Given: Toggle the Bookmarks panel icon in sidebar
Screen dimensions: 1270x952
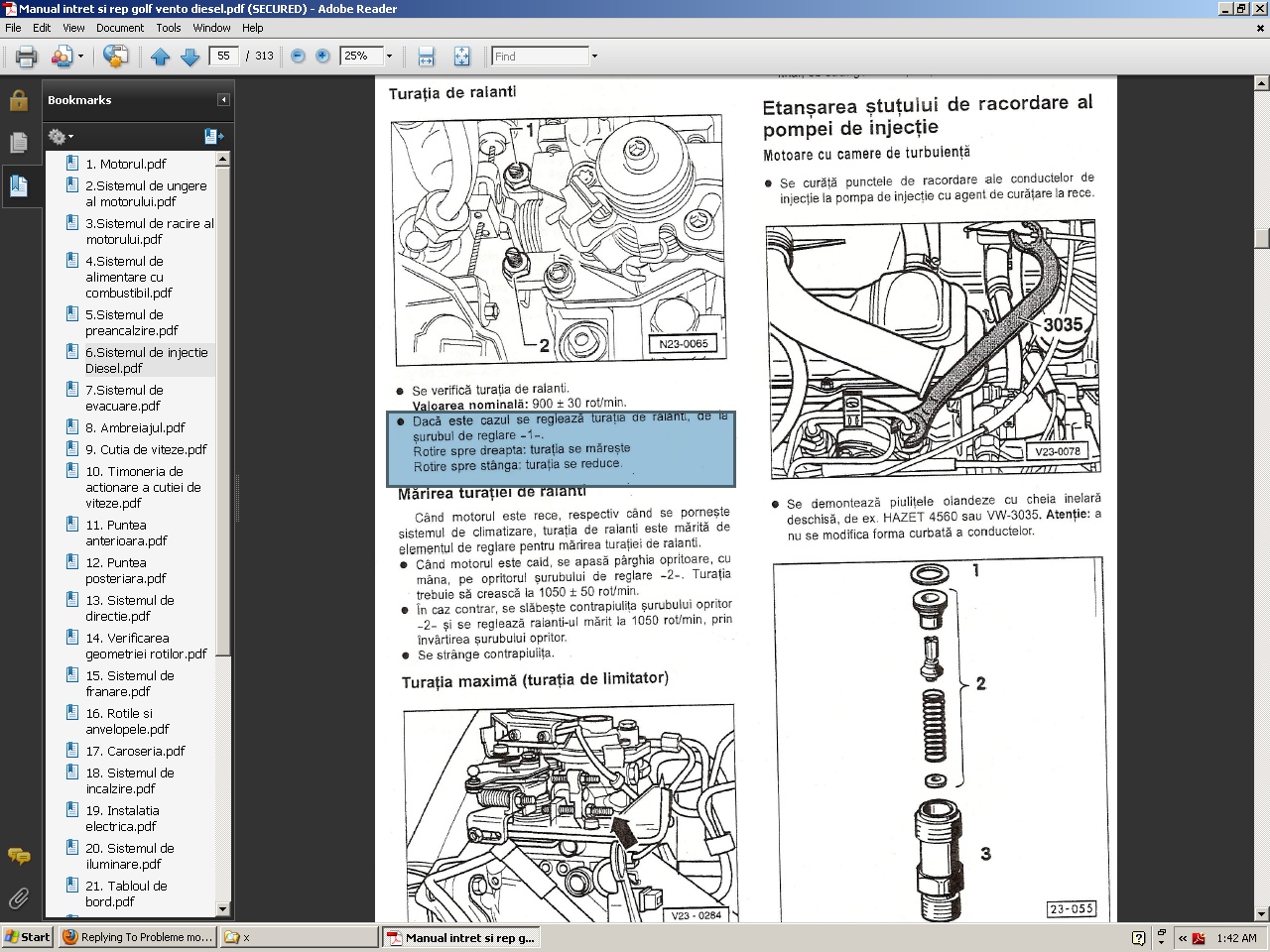Looking at the screenshot, I should (18, 185).
